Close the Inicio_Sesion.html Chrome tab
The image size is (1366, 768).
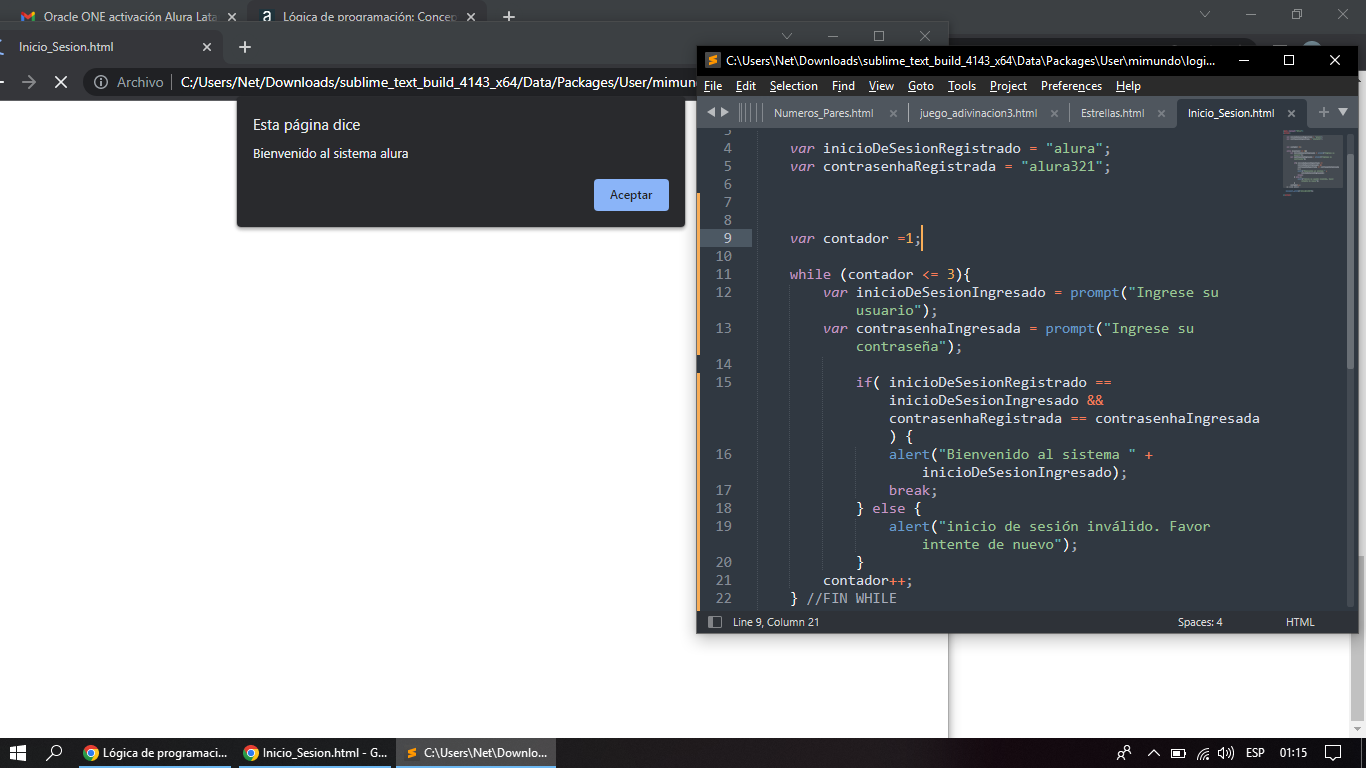207,47
